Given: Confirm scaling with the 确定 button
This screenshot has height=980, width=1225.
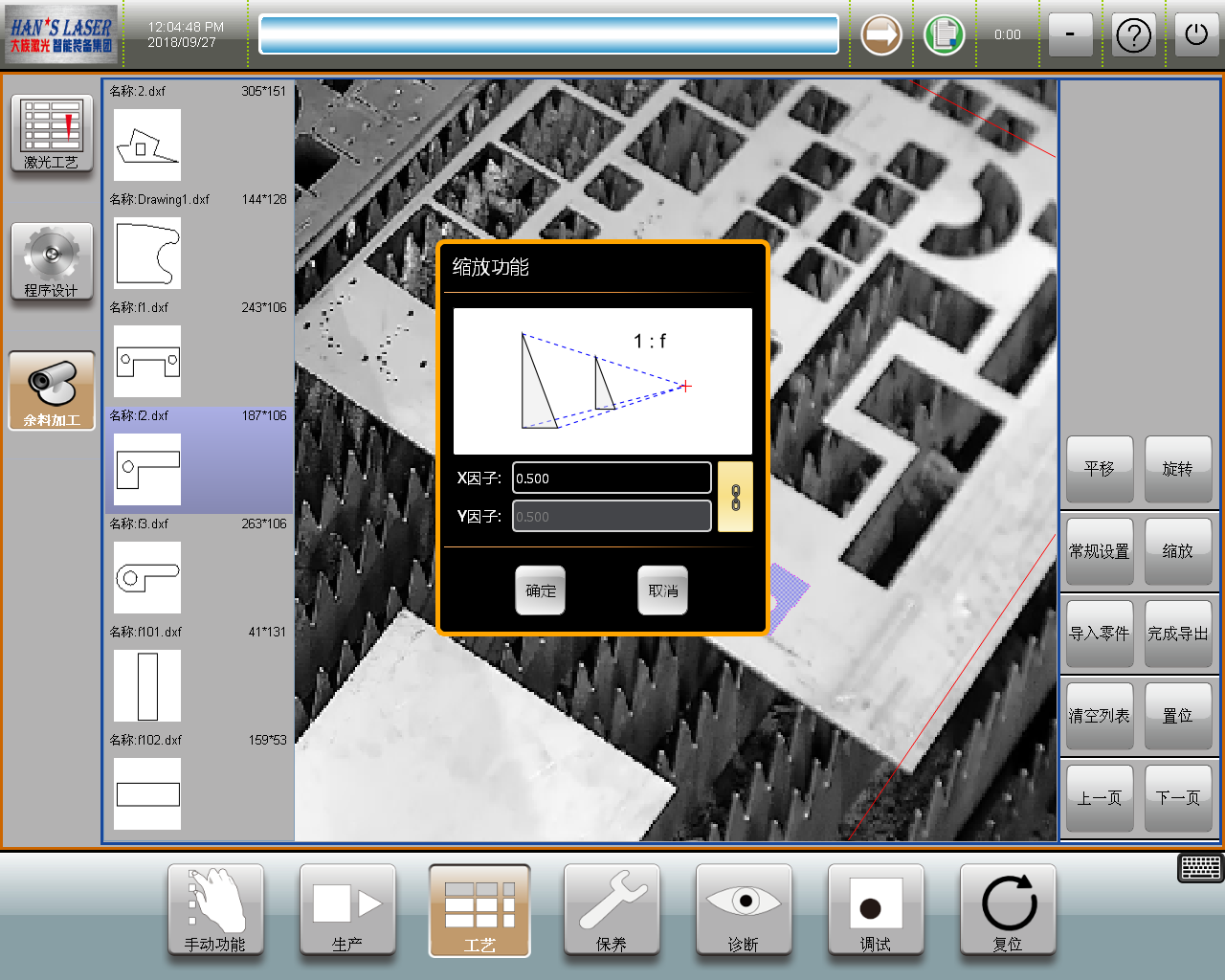Looking at the screenshot, I should pos(541,590).
